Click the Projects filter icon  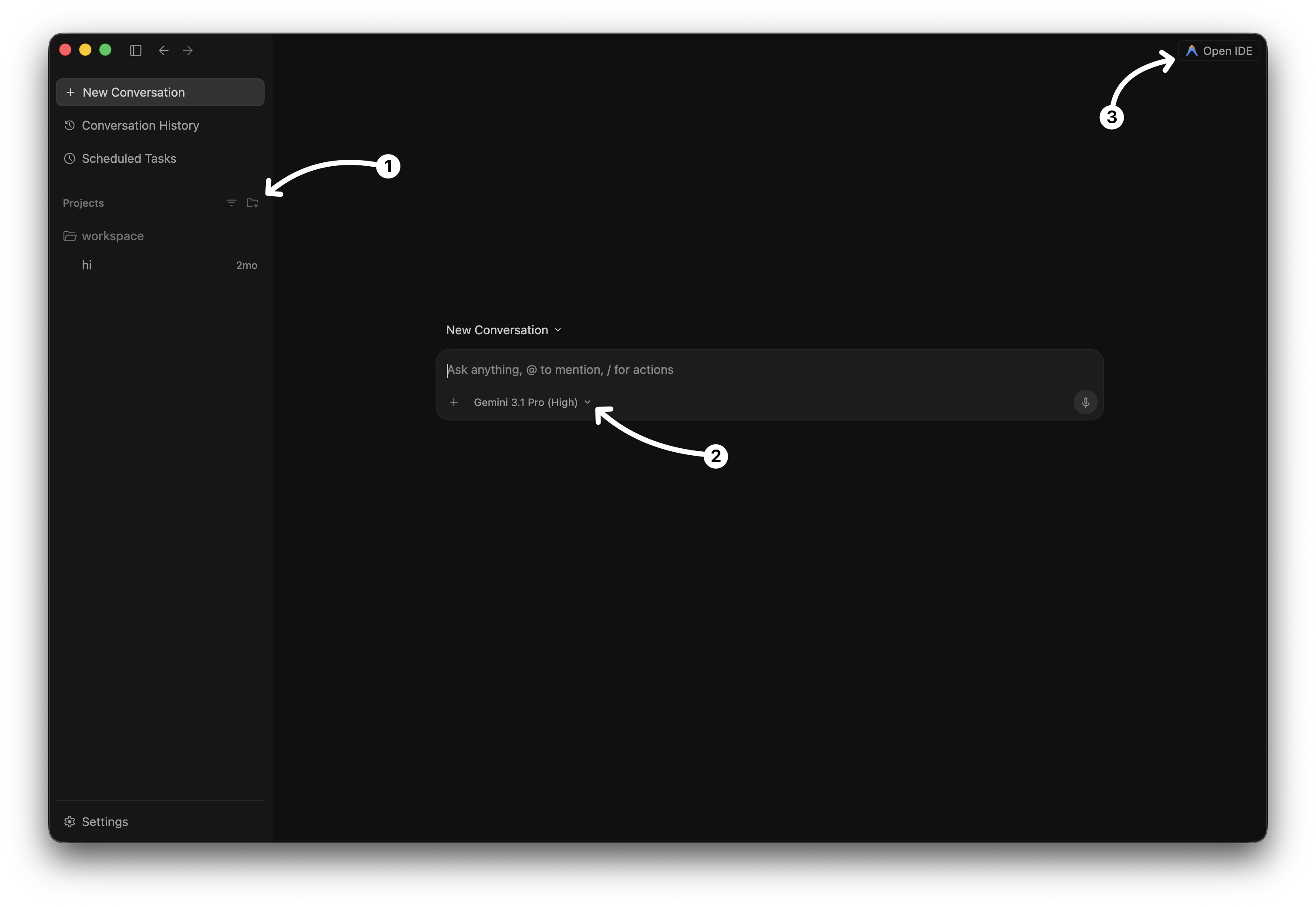(231, 203)
